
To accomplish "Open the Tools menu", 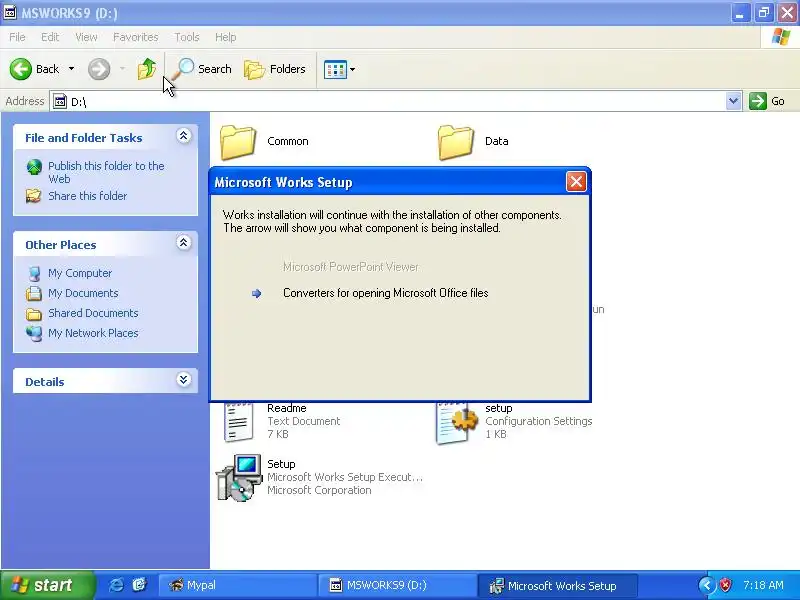I will [x=187, y=37].
